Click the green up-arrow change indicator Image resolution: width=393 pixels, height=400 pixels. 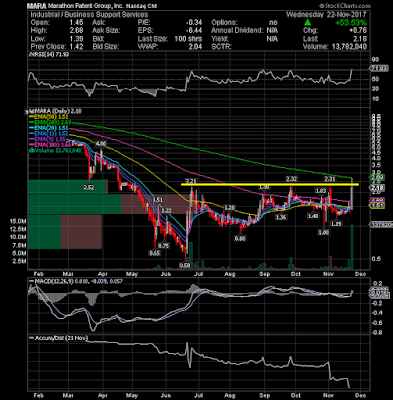click(x=308, y=23)
